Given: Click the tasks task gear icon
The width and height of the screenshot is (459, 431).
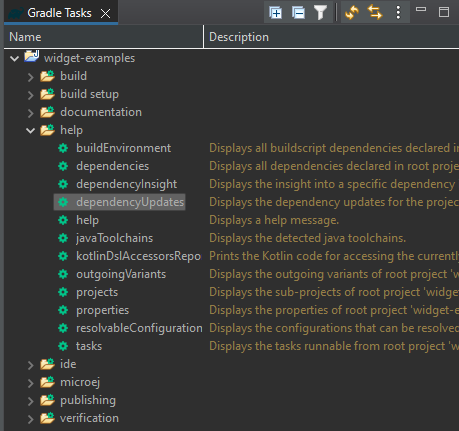Looking at the screenshot, I should click(x=63, y=346).
